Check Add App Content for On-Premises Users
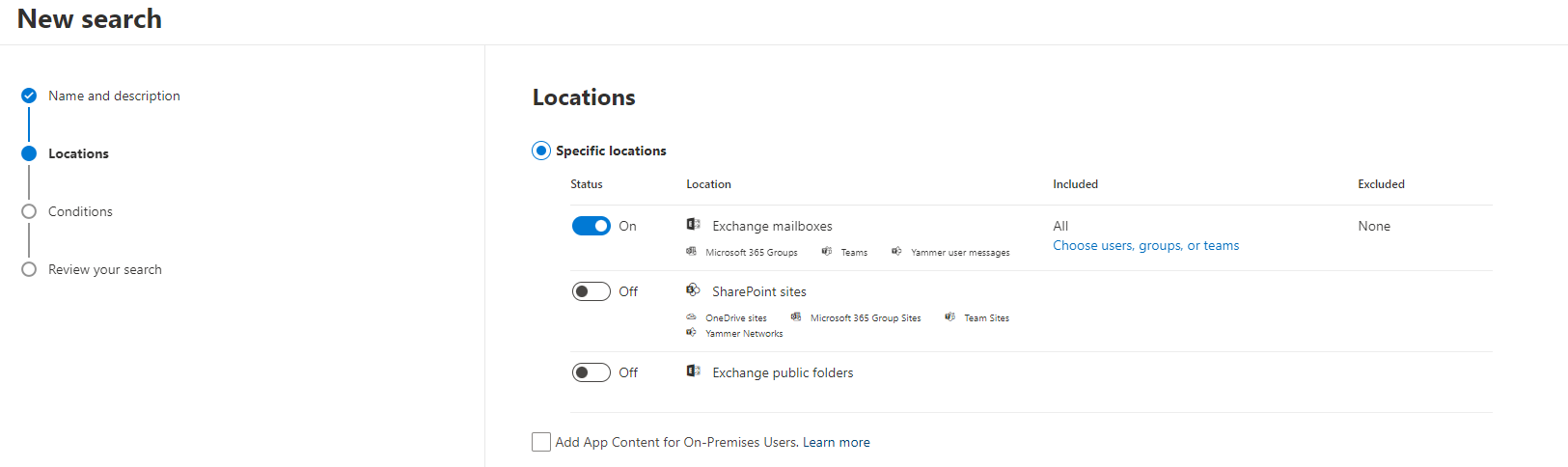 541,442
